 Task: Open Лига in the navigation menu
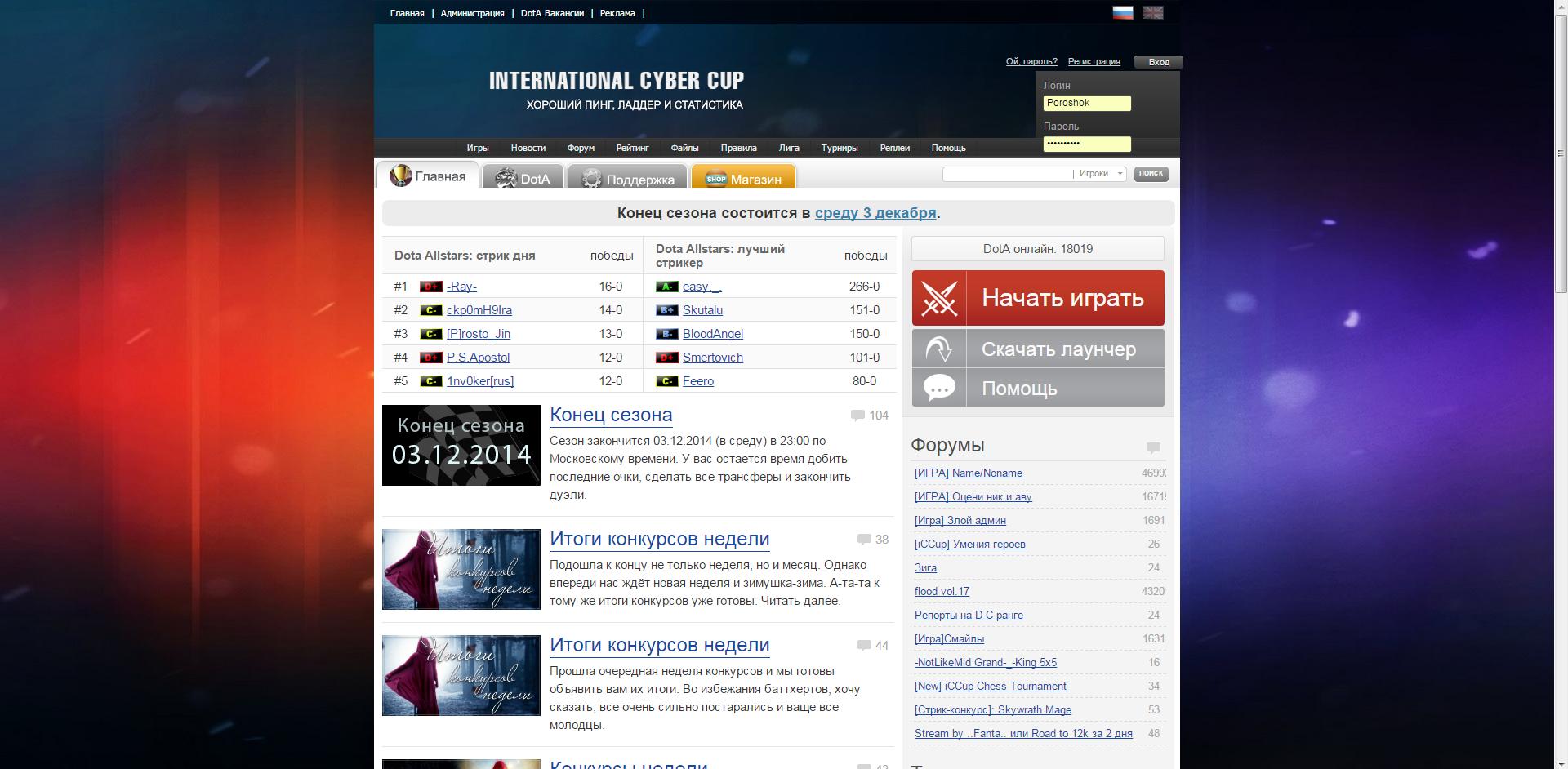[x=789, y=148]
